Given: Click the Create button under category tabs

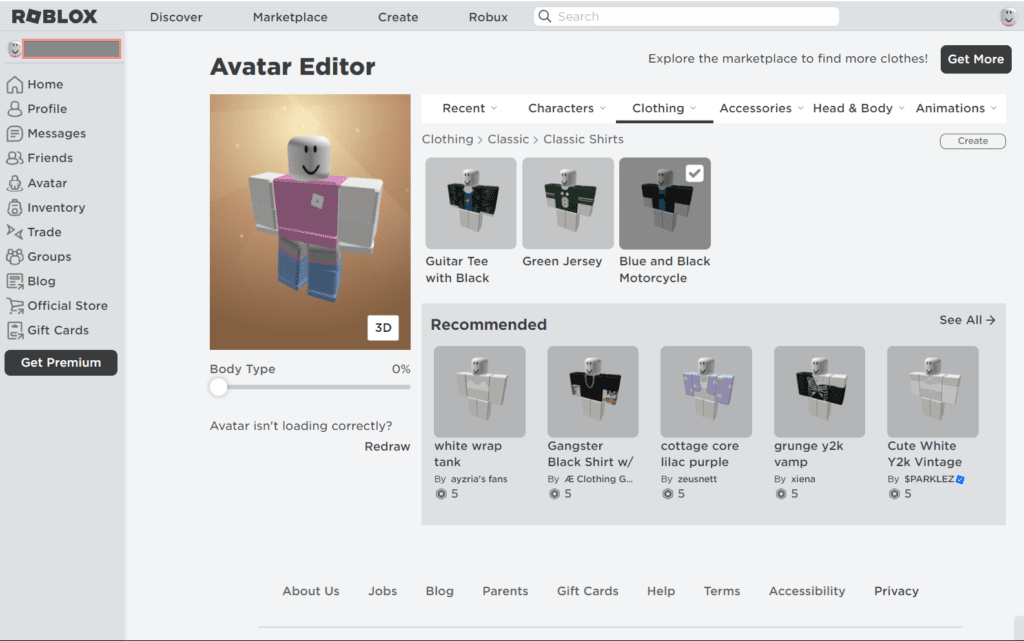Looking at the screenshot, I should pos(972,141).
